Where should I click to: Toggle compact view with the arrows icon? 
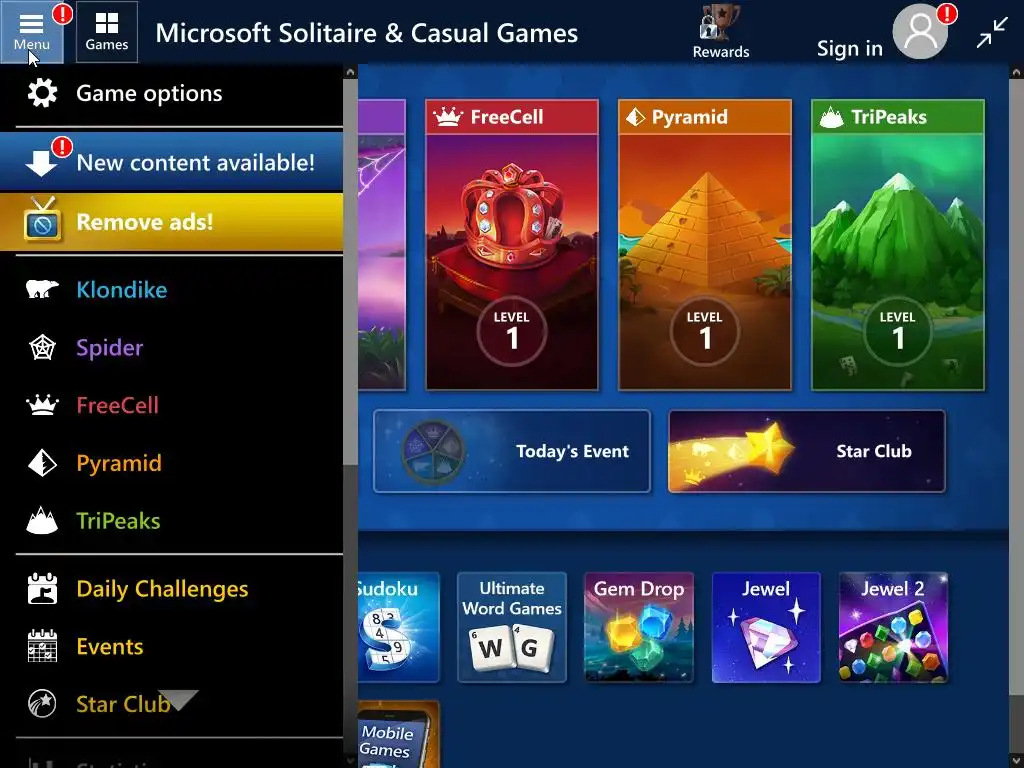(992, 33)
